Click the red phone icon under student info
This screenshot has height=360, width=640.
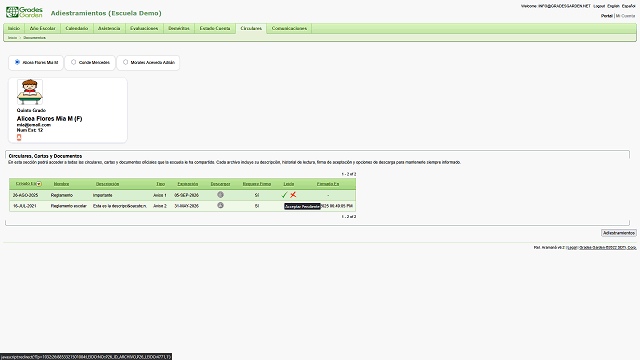point(19,138)
